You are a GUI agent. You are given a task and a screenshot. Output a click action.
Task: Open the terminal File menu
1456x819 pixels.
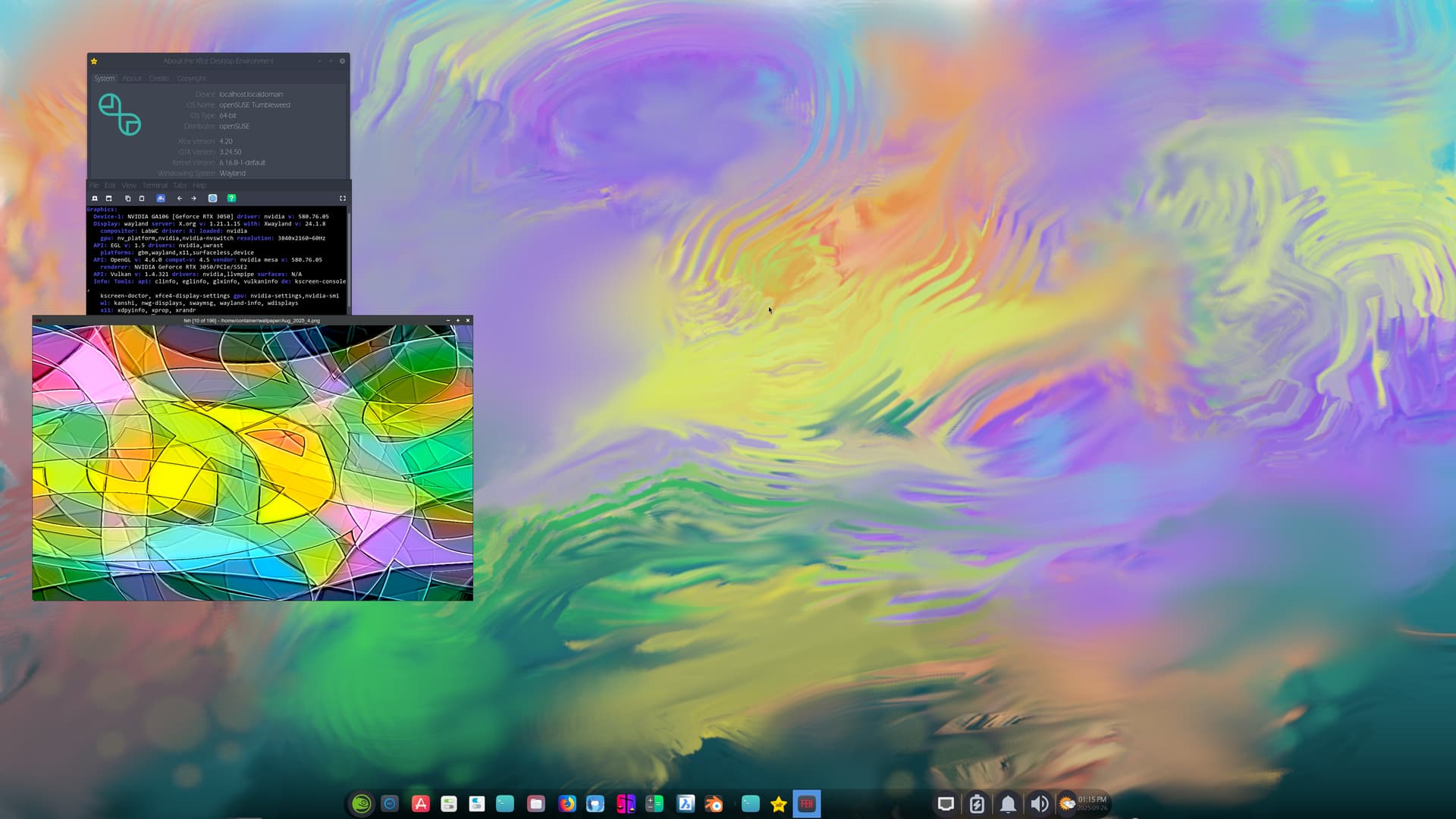click(94, 185)
